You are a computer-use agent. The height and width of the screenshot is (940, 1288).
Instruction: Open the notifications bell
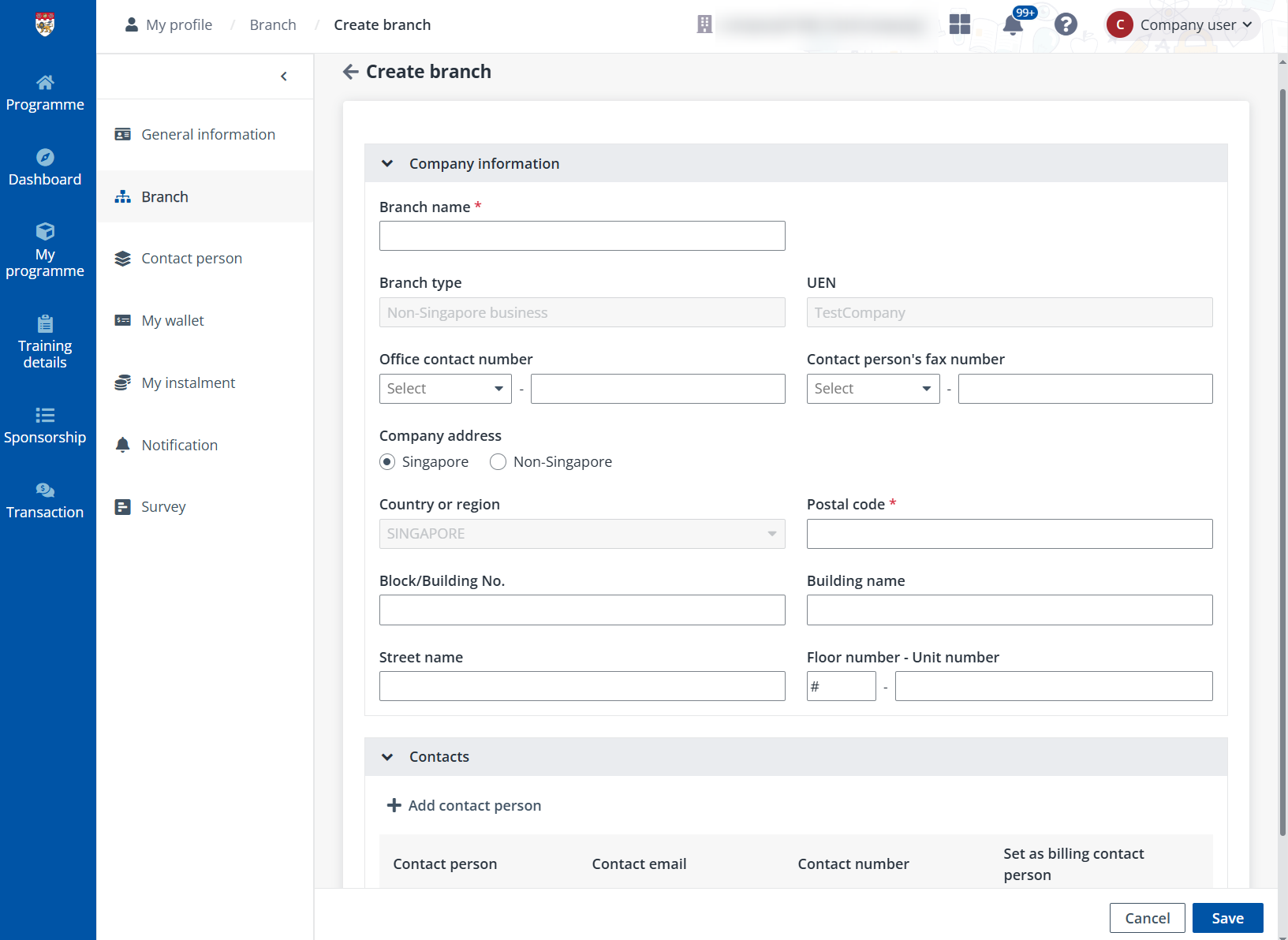point(1014,24)
